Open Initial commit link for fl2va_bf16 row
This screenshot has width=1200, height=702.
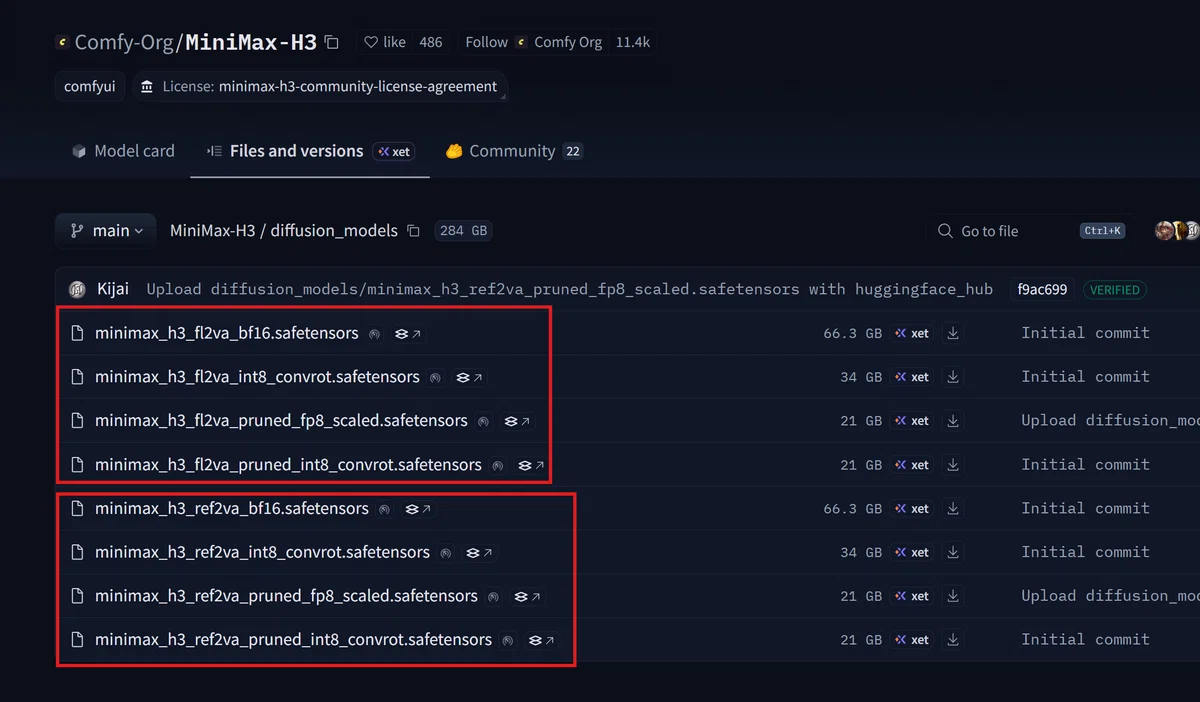pos(1085,333)
